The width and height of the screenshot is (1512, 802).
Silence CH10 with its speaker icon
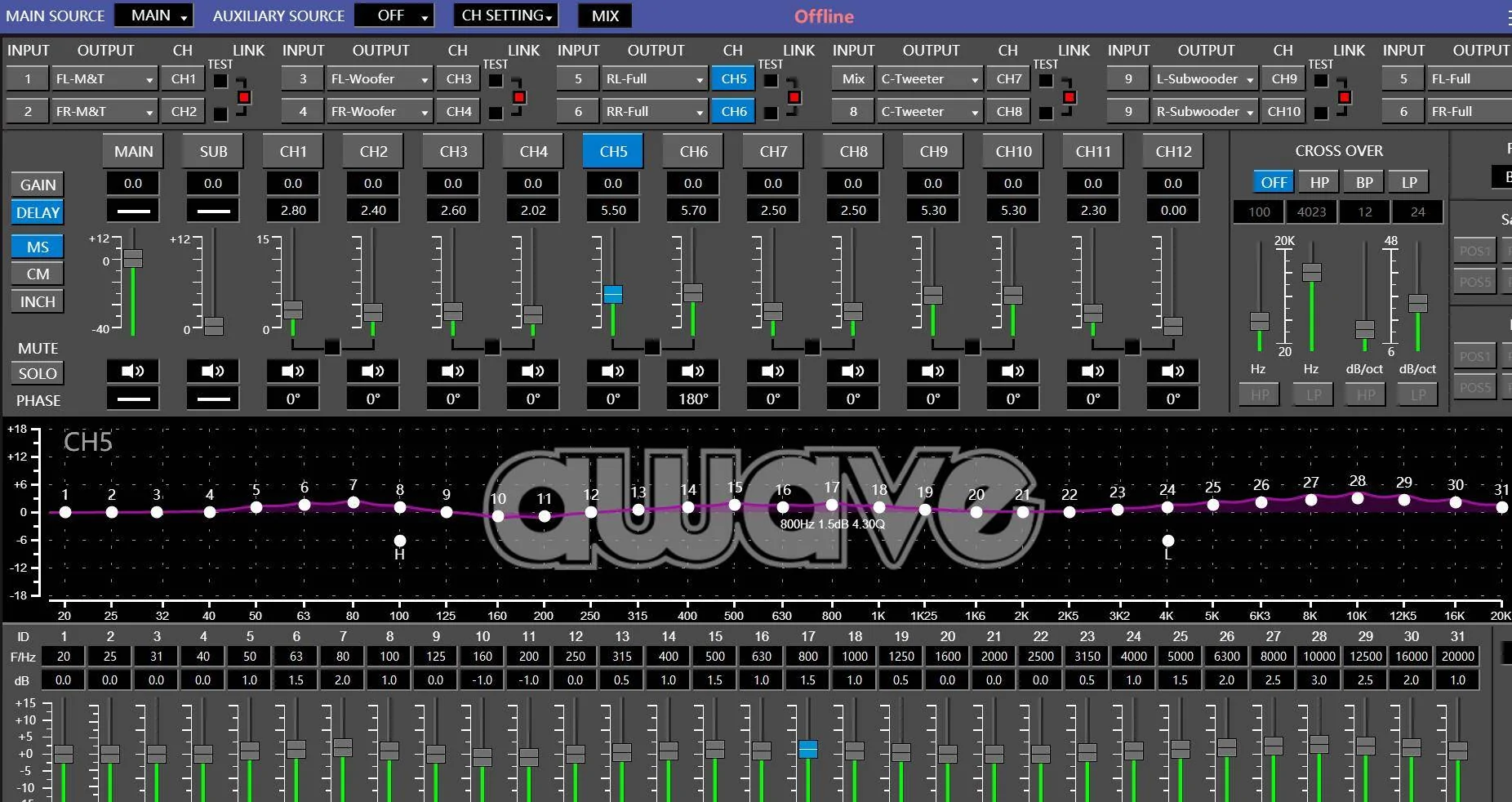(1013, 372)
